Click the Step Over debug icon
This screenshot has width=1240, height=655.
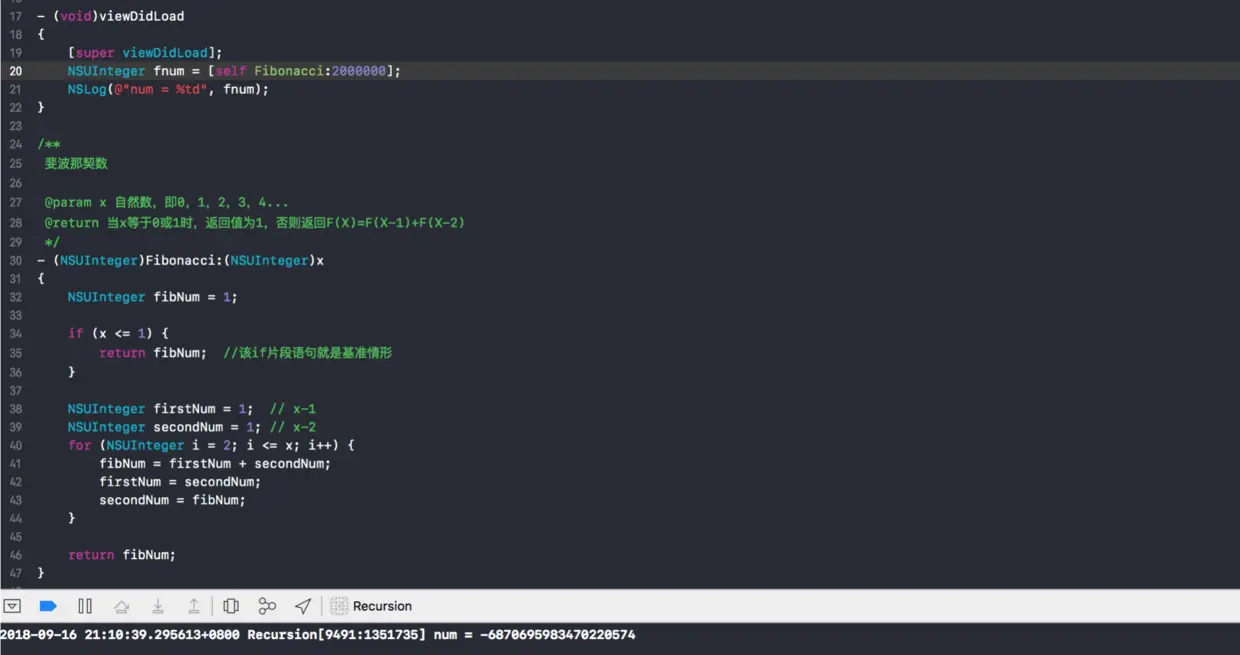coord(121,606)
